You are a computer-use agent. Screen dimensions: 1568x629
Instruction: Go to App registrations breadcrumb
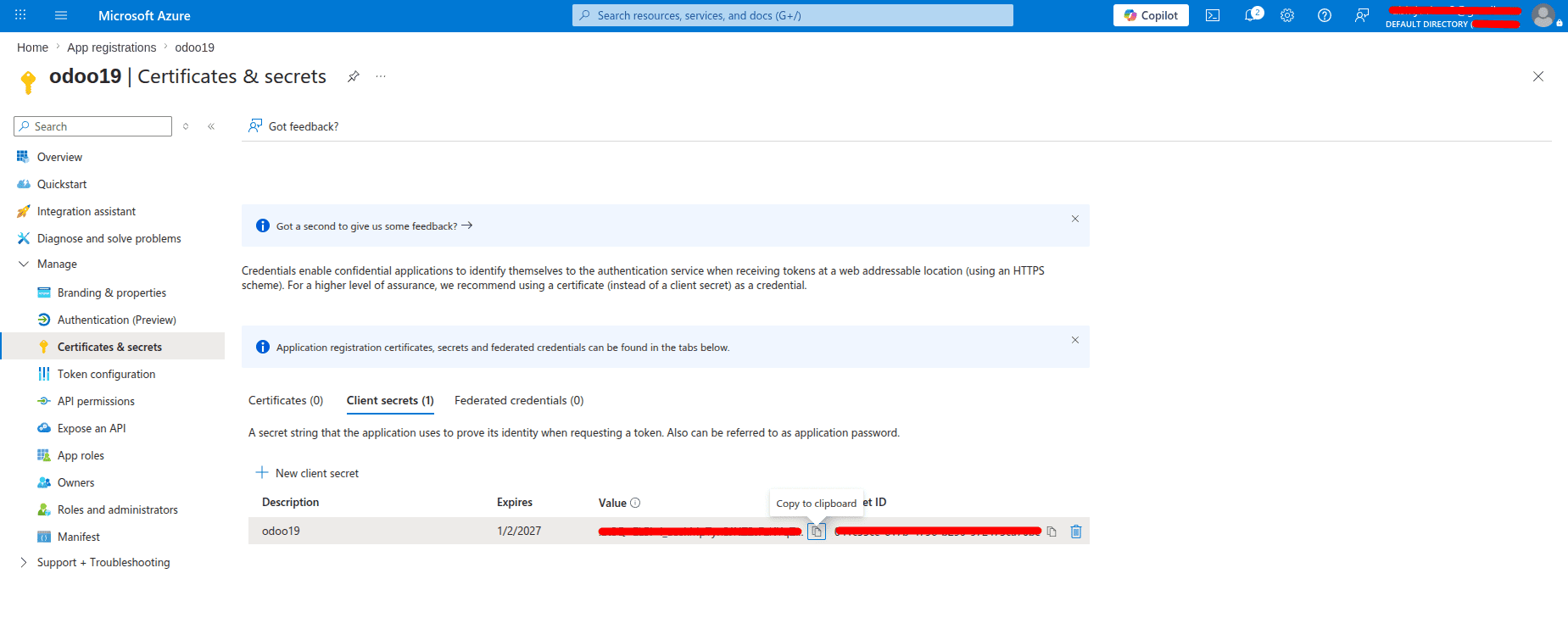pyautogui.click(x=112, y=47)
